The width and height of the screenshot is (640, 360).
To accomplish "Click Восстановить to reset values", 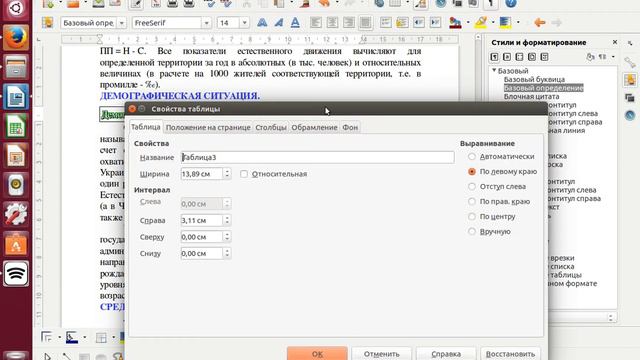I will [510, 353].
